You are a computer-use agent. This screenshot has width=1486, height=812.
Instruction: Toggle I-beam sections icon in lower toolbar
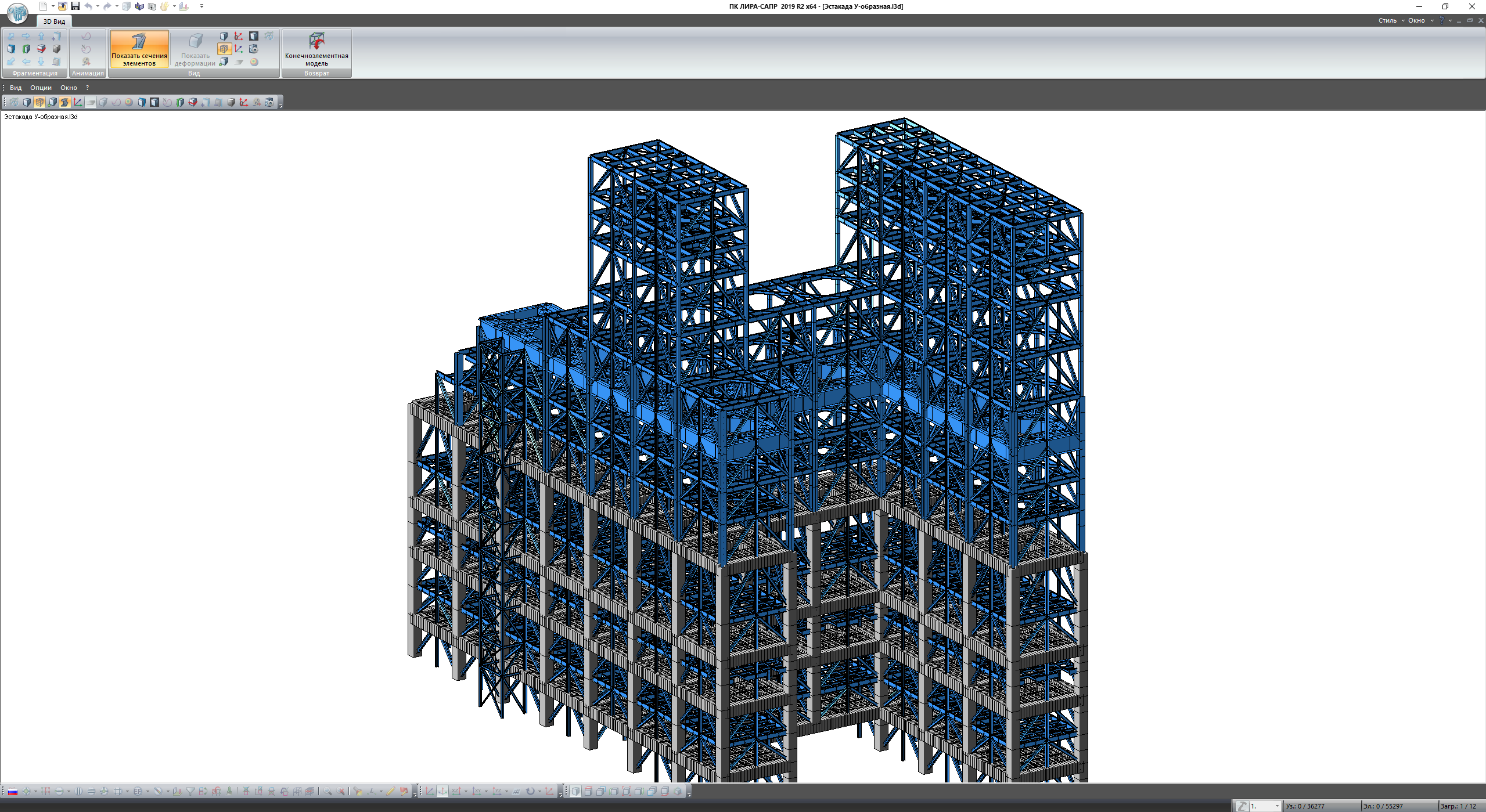(x=64, y=102)
